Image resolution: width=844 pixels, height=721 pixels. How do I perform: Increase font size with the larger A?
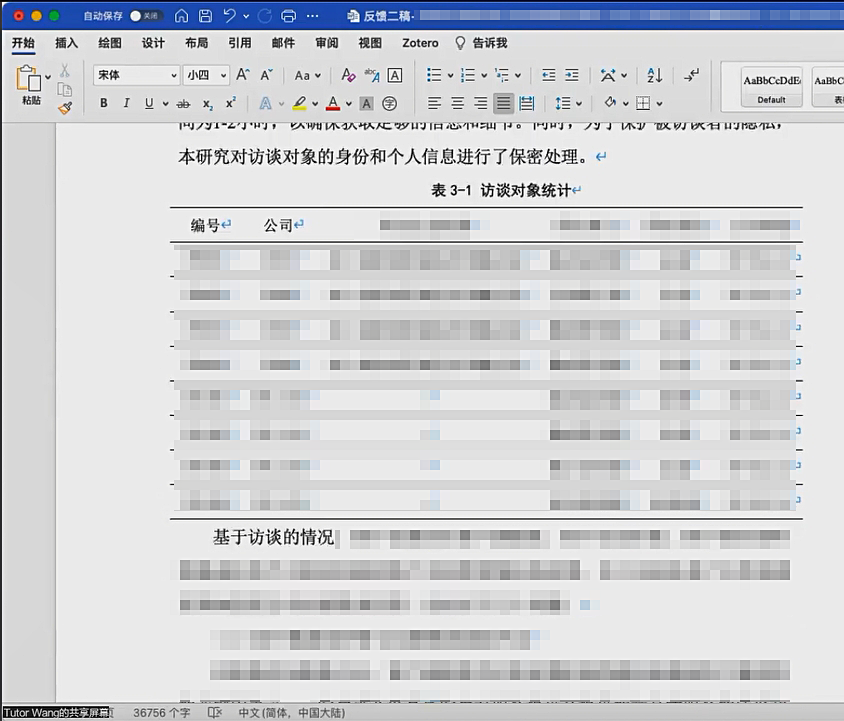click(243, 75)
